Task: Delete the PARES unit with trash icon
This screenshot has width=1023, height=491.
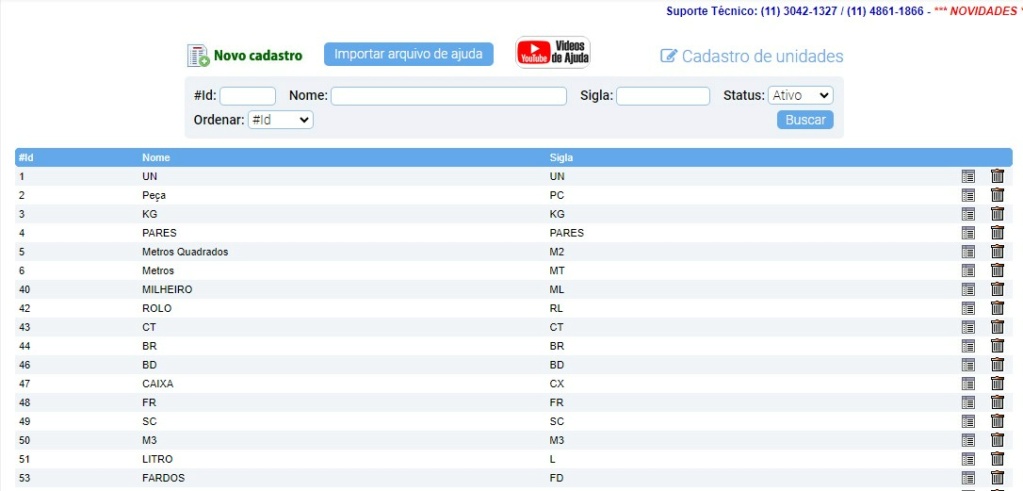Action: (x=997, y=233)
